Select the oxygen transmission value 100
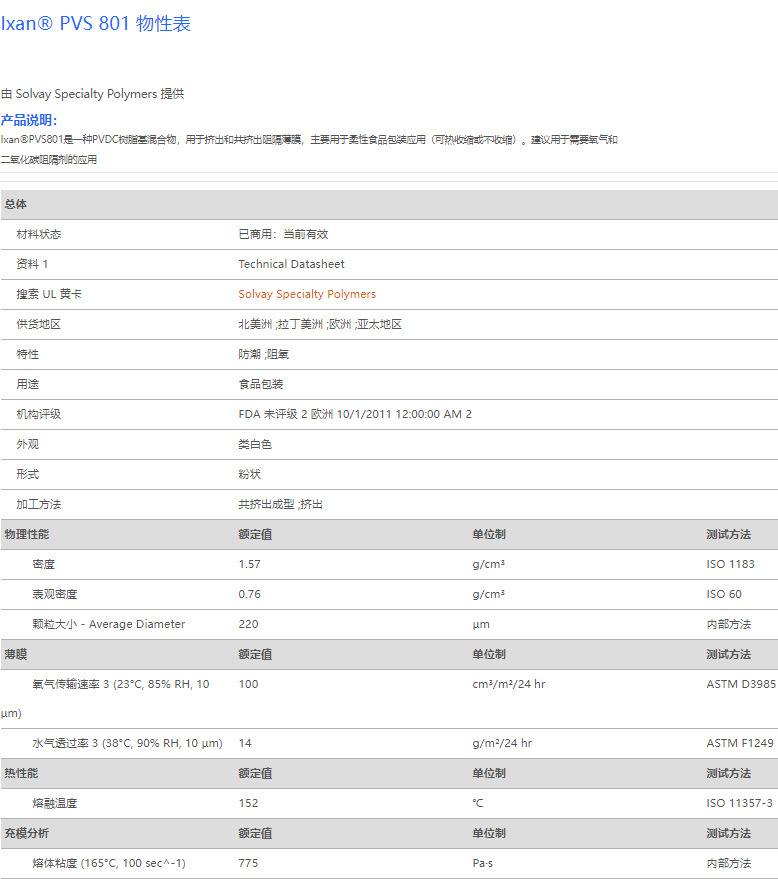 coord(248,684)
